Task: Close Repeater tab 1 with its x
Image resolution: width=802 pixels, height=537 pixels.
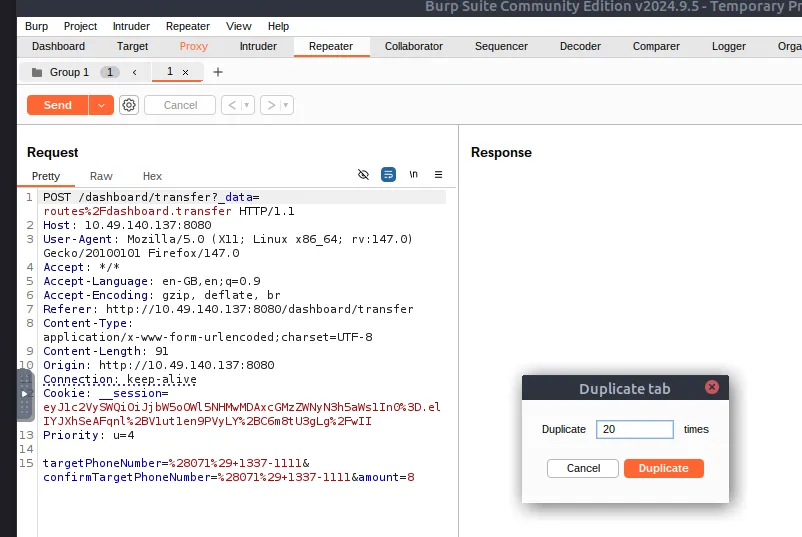Action: coord(185,72)
